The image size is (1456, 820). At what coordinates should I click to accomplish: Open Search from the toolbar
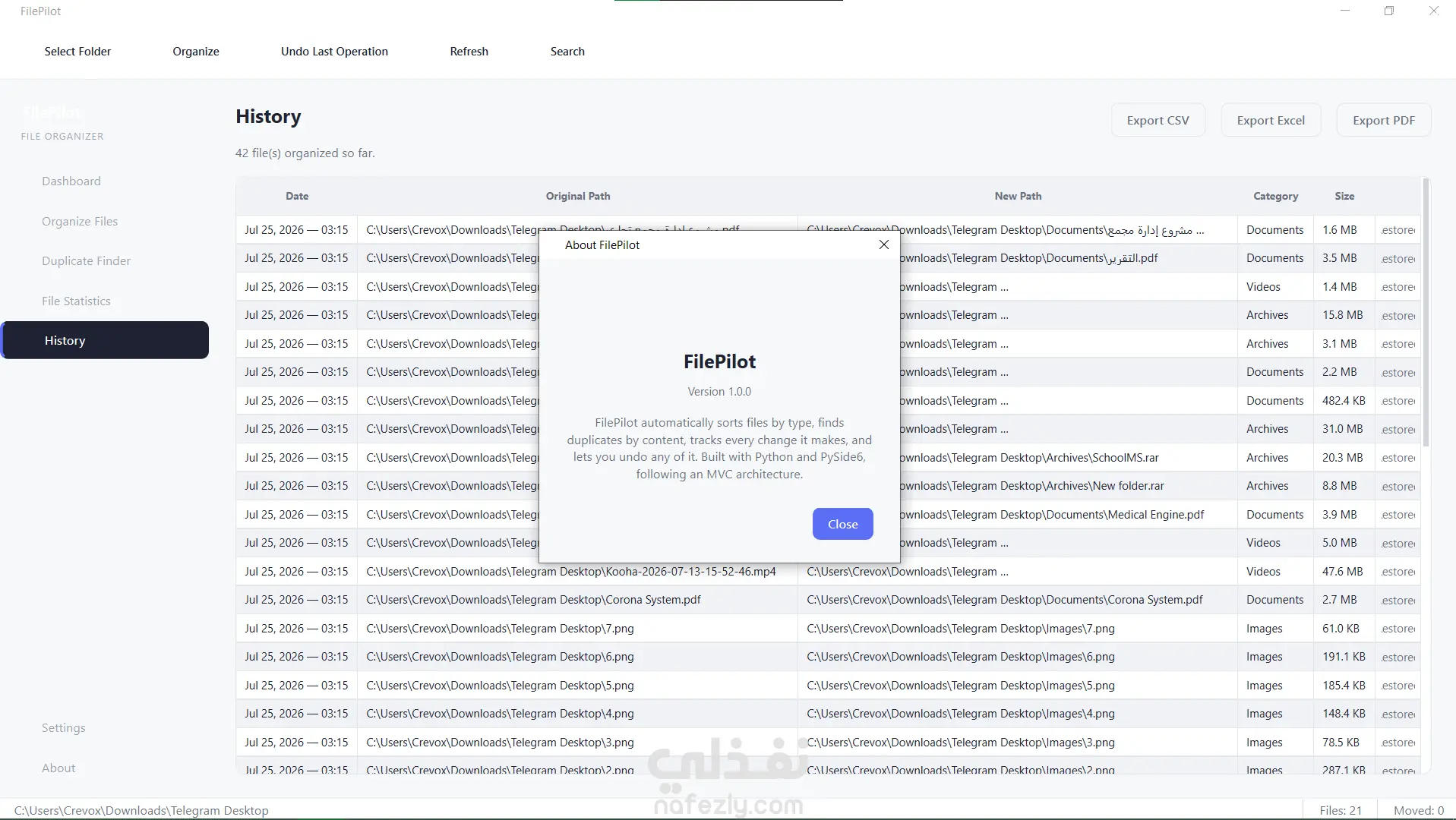tap(567, 52)
